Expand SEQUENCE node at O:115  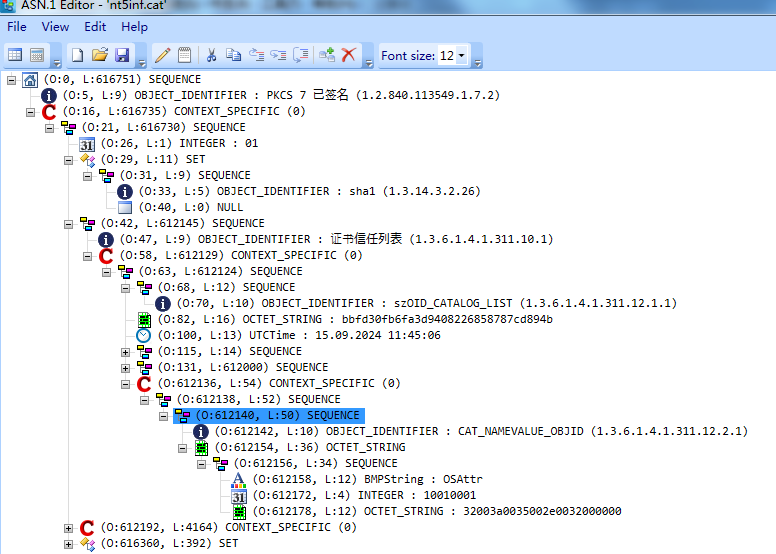click(125, 352)
